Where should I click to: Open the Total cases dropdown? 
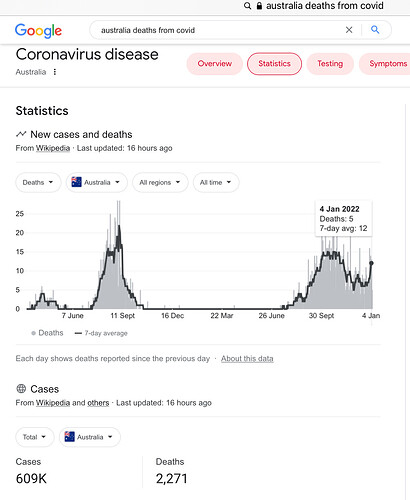(x=35, y=437)
